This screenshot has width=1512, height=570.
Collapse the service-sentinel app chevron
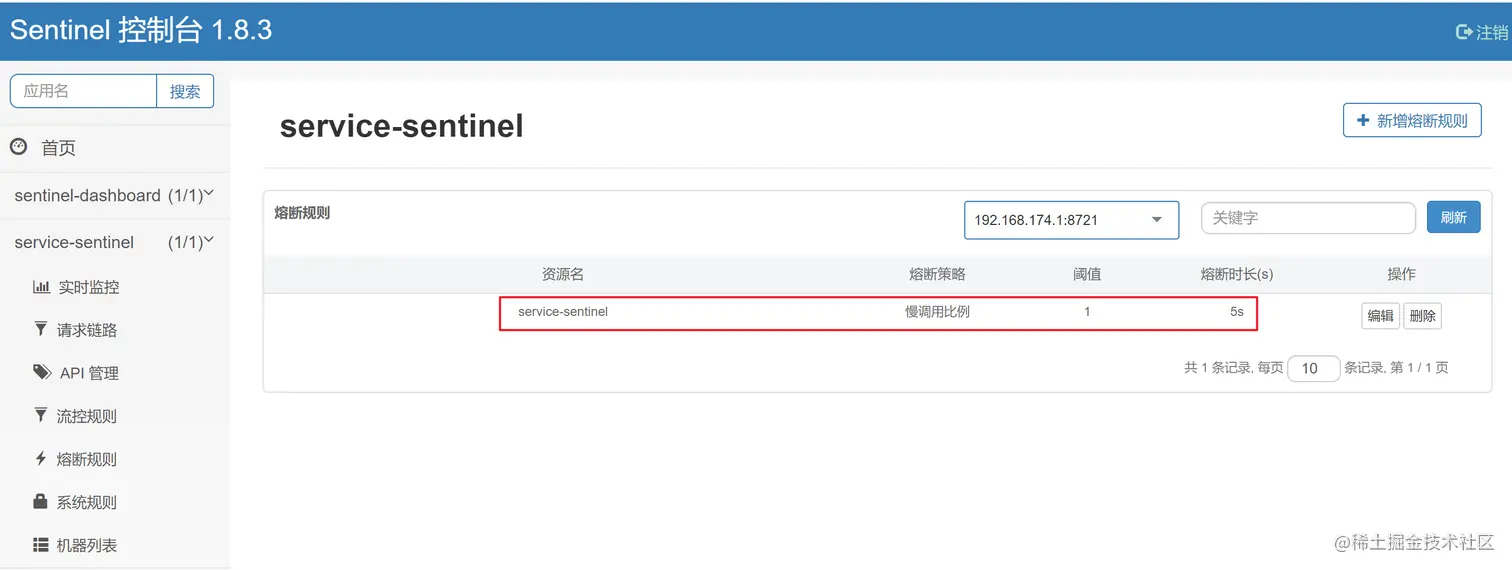click(209, 240)
